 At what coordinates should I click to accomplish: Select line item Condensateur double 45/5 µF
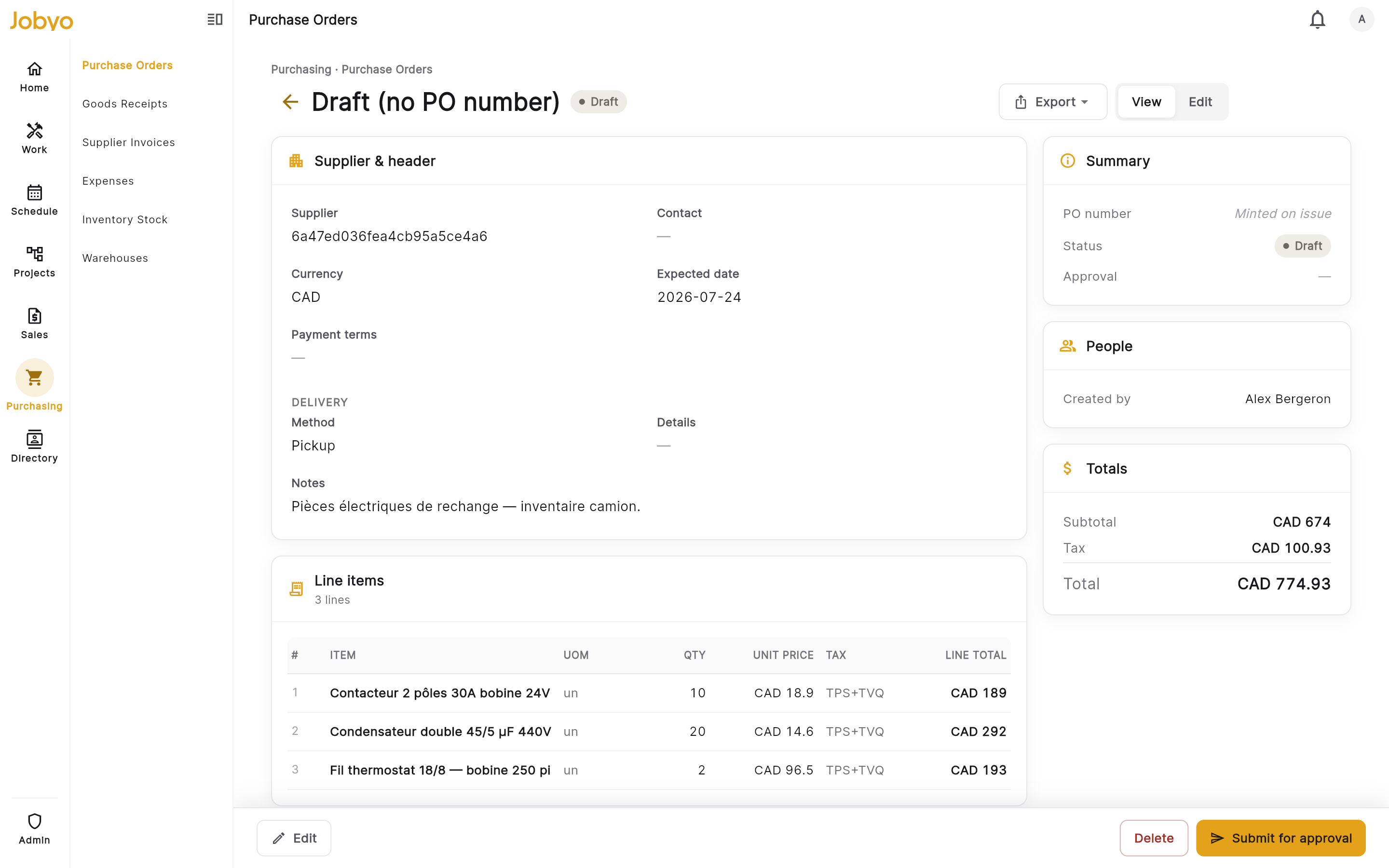coord(440,732)
